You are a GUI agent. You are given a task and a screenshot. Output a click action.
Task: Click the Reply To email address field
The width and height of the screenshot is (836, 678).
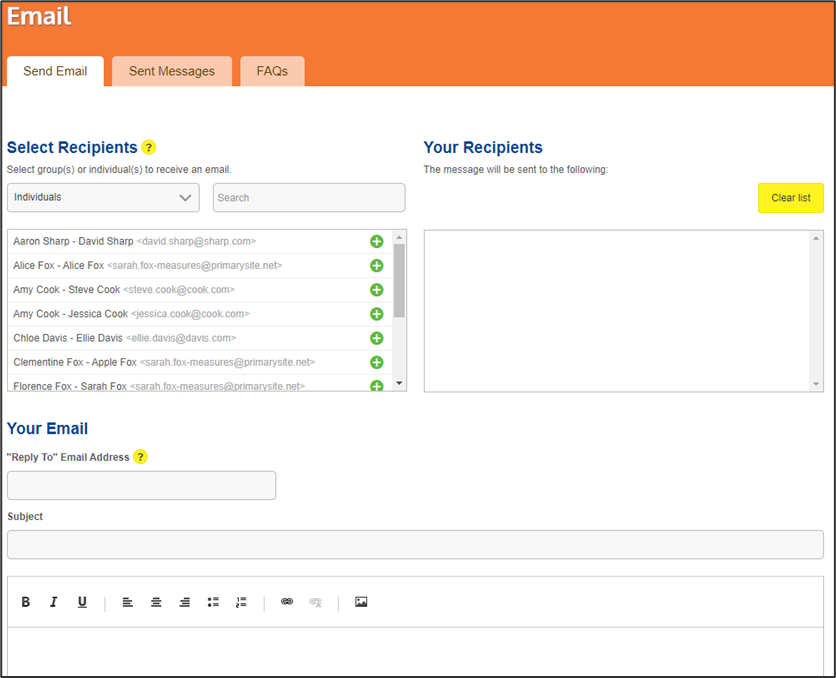pos(141,486)
